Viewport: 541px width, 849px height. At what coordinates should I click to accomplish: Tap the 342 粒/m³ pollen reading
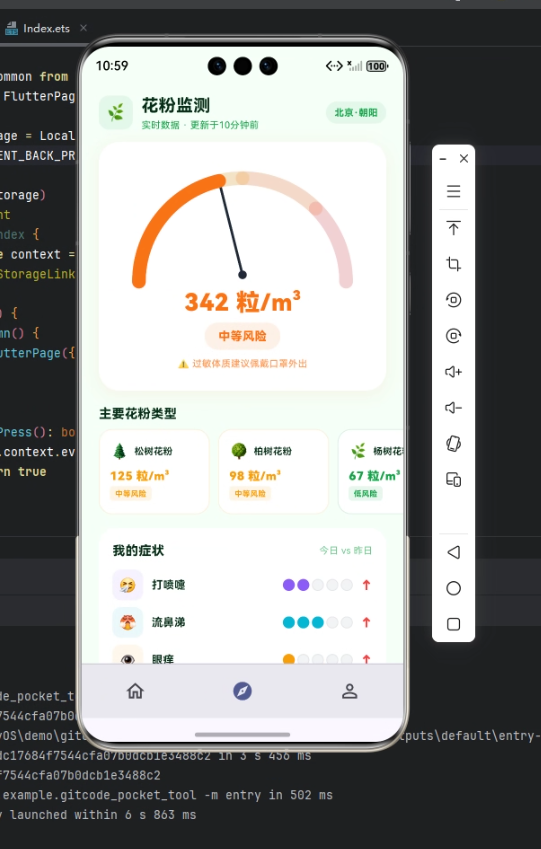242,302
